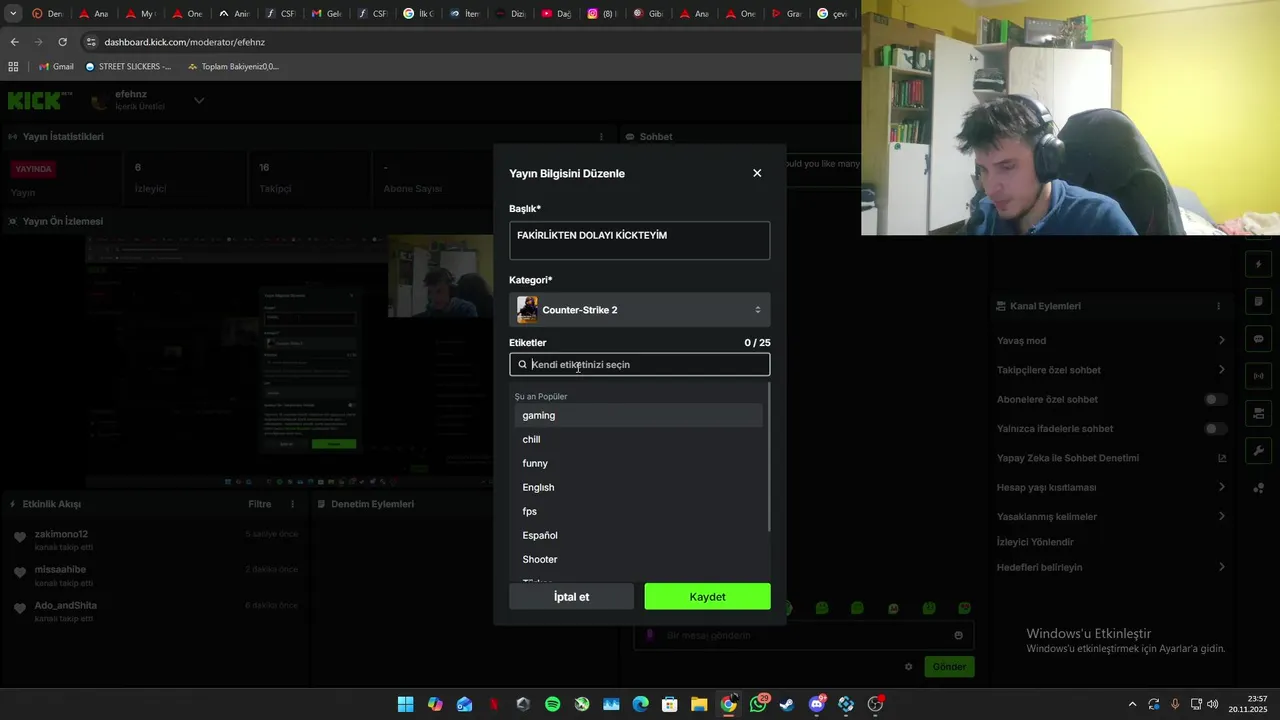Open Kanal Eylemleri options menu

click(x=1218, y=306)
